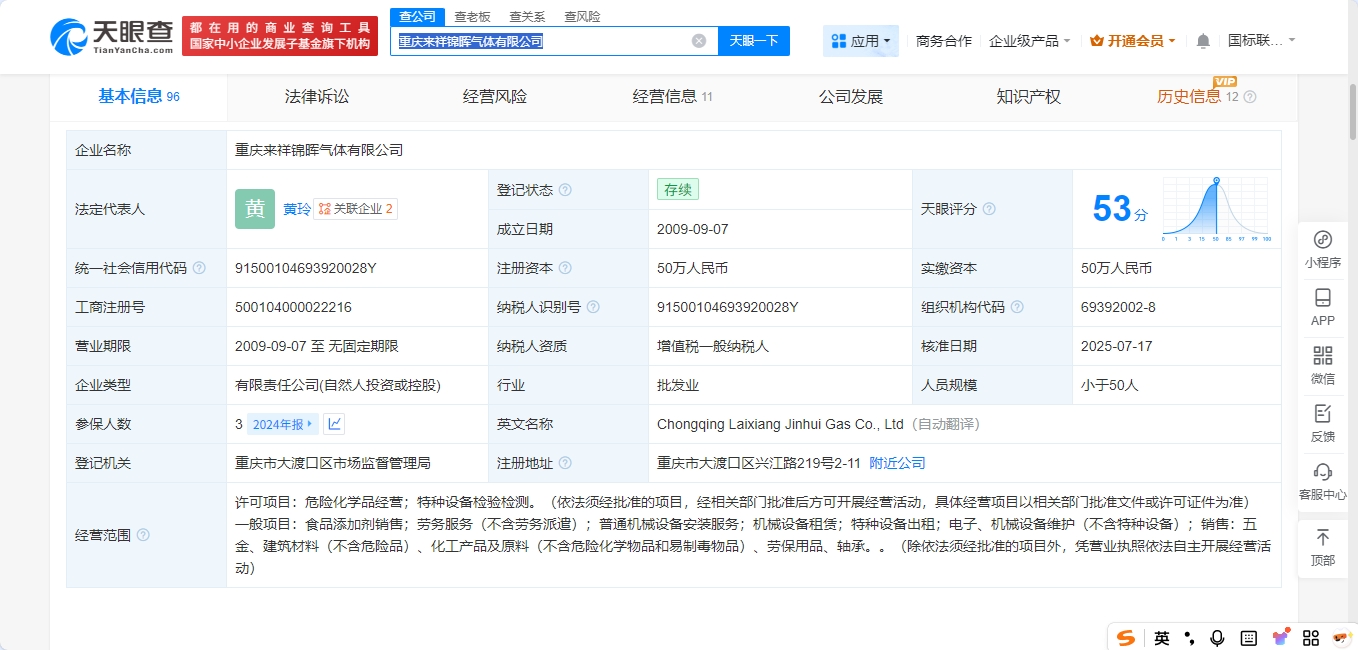
Task: Expand the 企业级产品 dropdown
Action: [x=1029, y=41]
